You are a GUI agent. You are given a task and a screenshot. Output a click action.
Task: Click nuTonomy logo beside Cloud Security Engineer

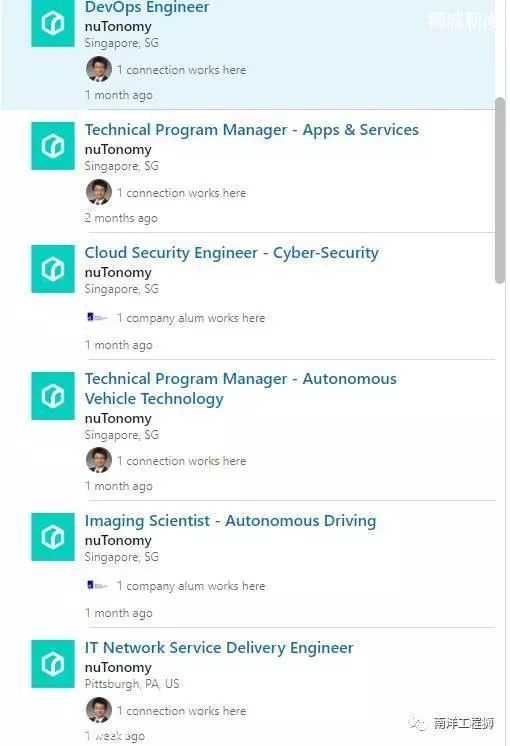coord(53,269)
